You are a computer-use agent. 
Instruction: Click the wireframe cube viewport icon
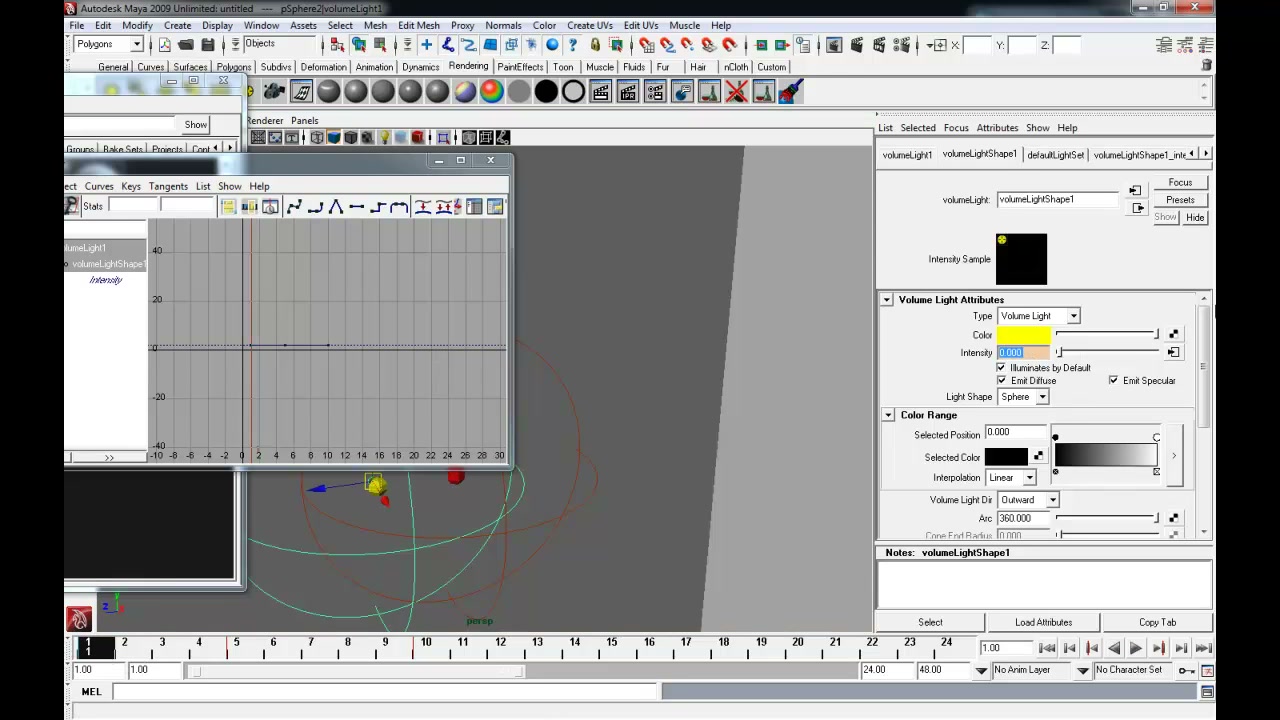tap(317, 138)
